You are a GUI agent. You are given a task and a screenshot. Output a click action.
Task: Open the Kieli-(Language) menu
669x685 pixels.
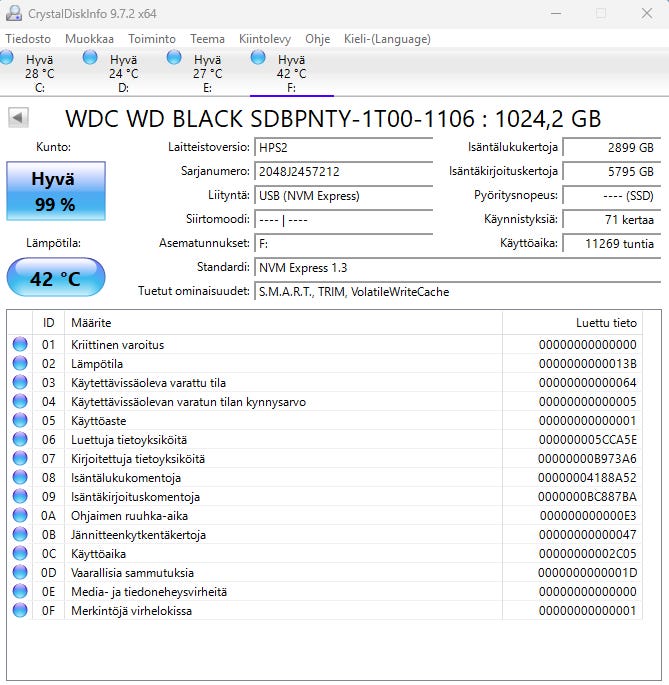387,39
